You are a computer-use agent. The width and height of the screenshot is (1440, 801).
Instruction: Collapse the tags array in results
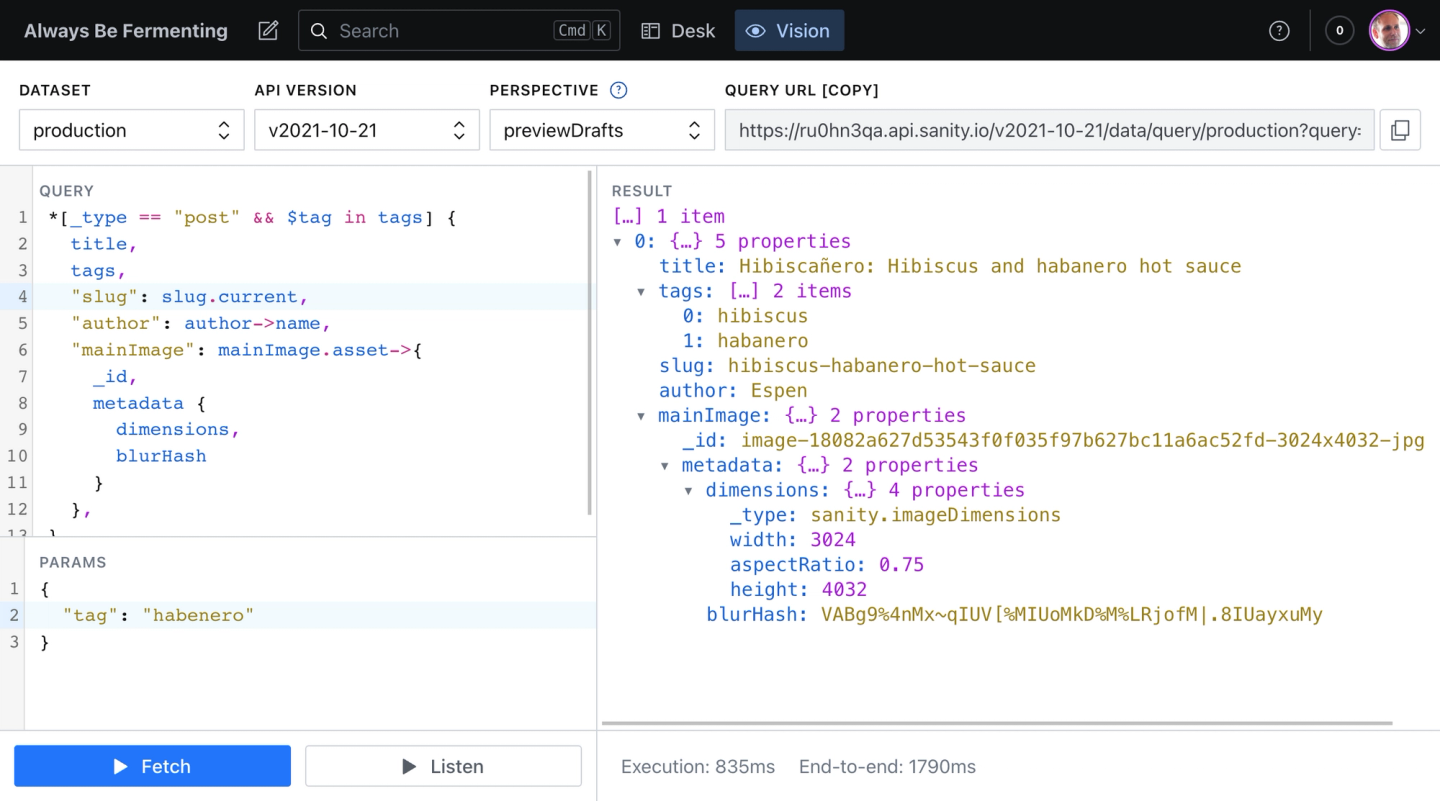641,291
